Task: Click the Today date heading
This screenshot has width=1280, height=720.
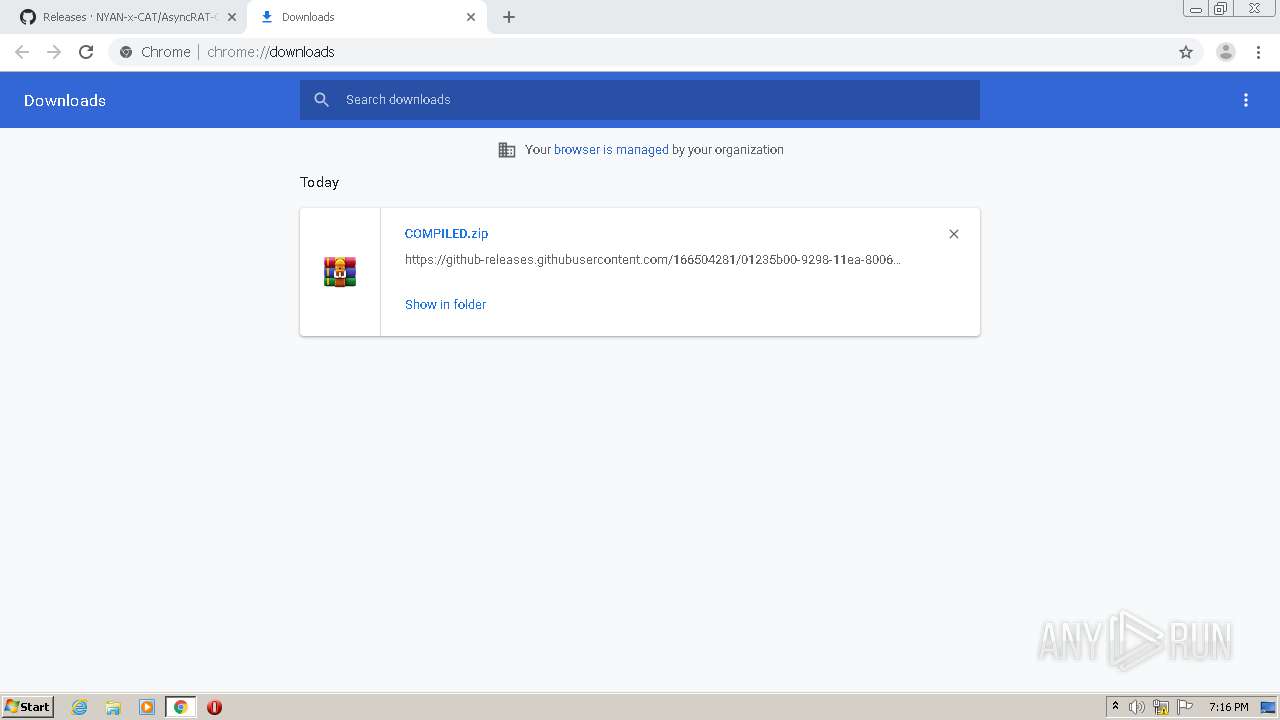Action: pyautogui.click(x=320, y=182)
